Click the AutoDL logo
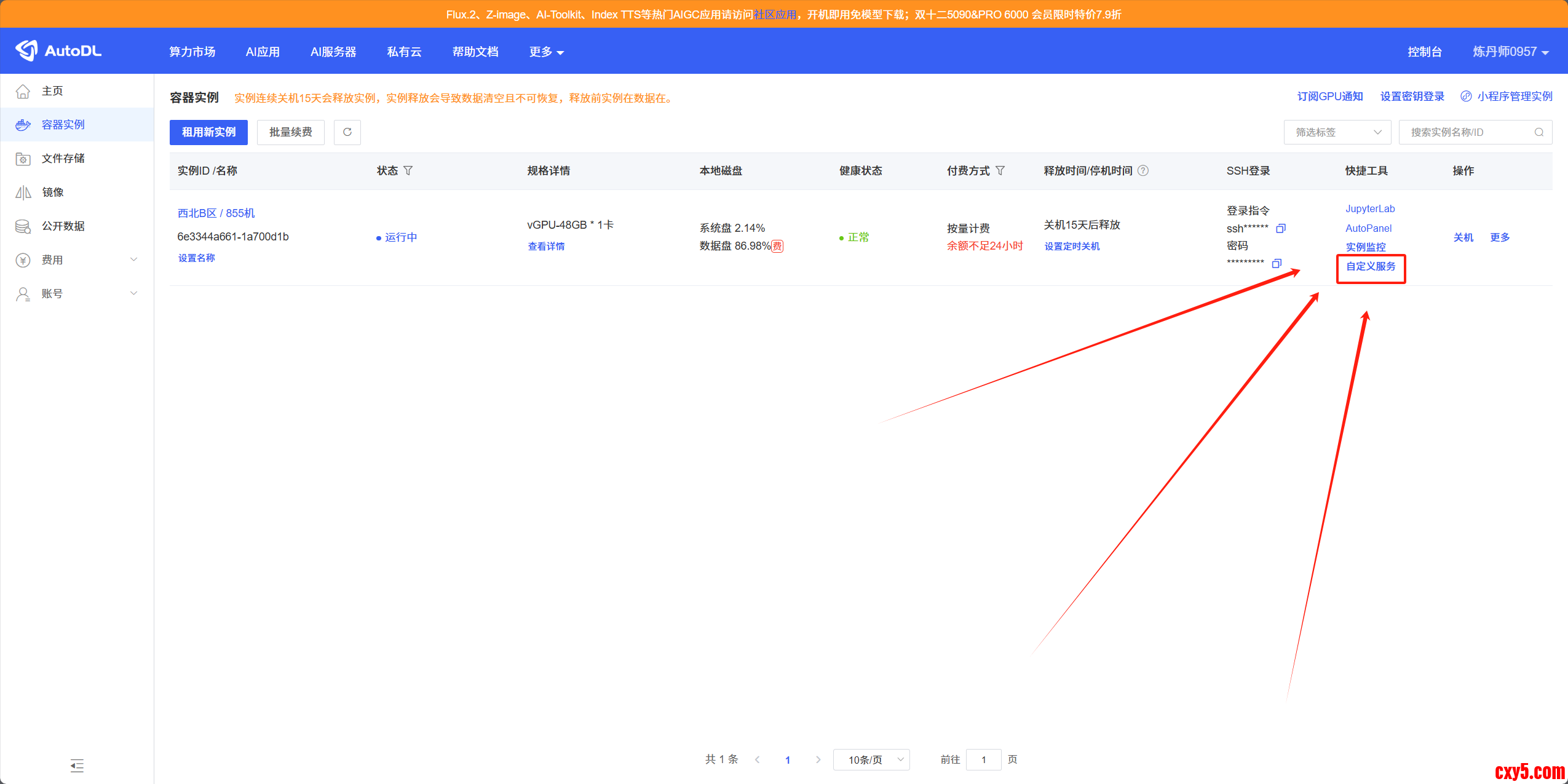Screen dimensions: 1568x784 pos(59,51)
